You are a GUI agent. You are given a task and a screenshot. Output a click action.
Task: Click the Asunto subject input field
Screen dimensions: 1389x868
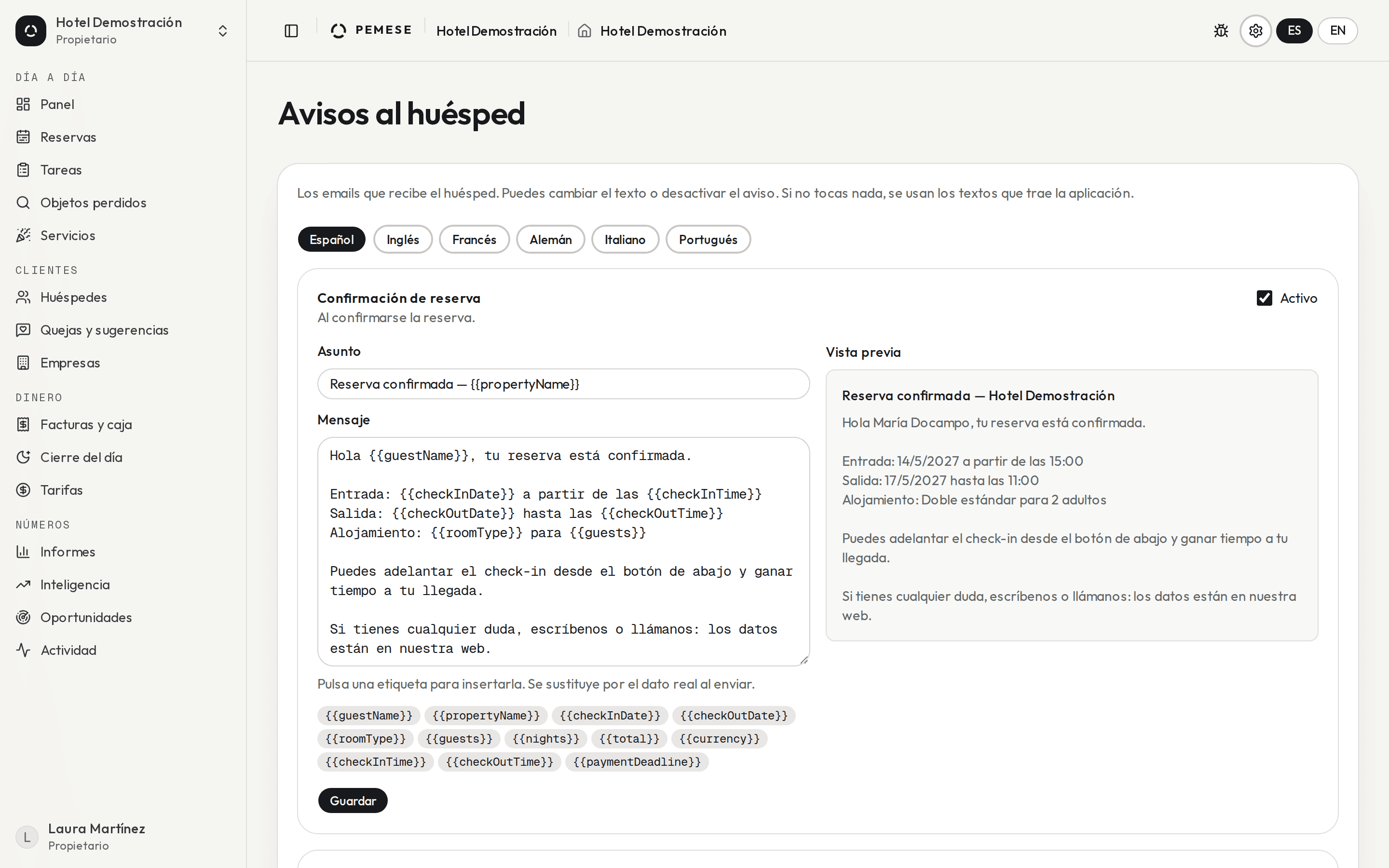click(x=563, y=384)
